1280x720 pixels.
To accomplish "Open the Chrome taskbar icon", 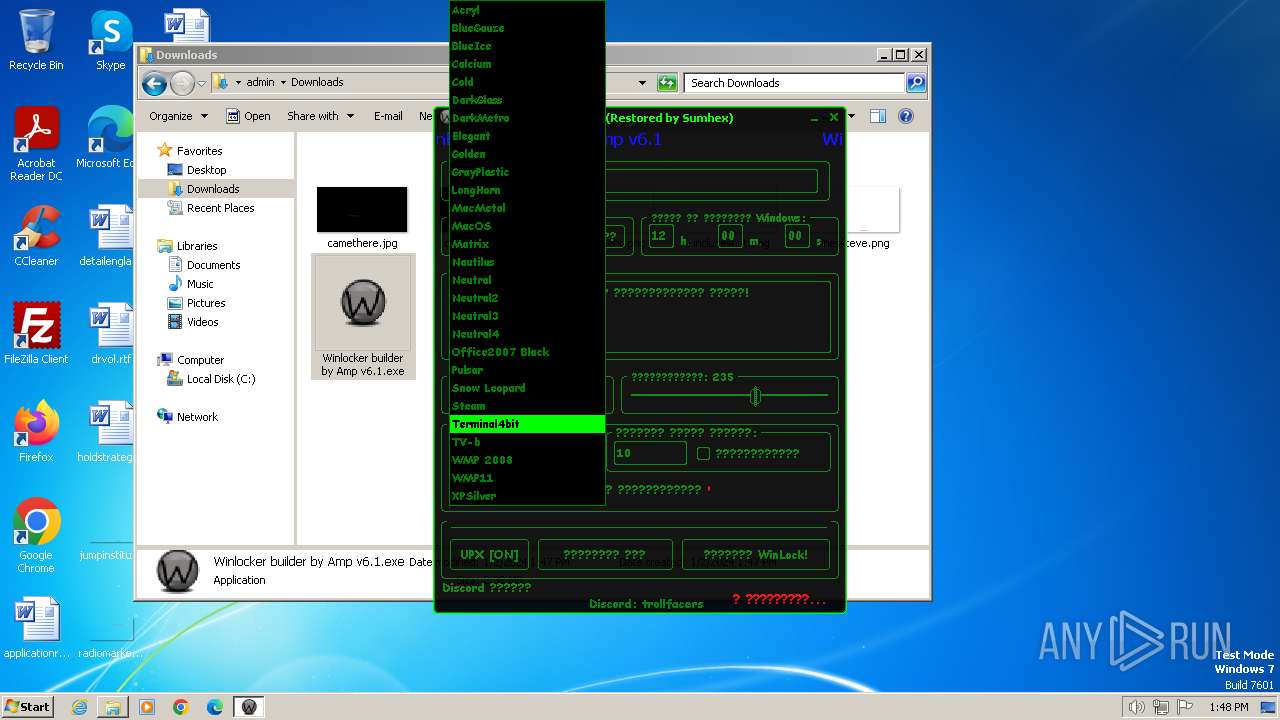I will [180, 707].
